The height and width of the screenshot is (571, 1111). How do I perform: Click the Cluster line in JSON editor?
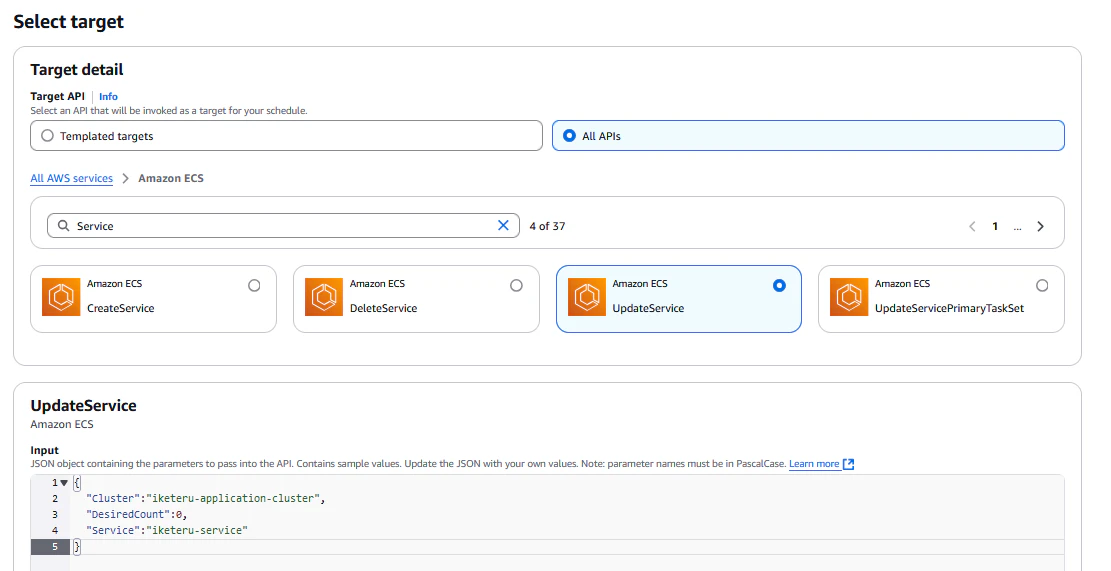[x=205, y=499]
